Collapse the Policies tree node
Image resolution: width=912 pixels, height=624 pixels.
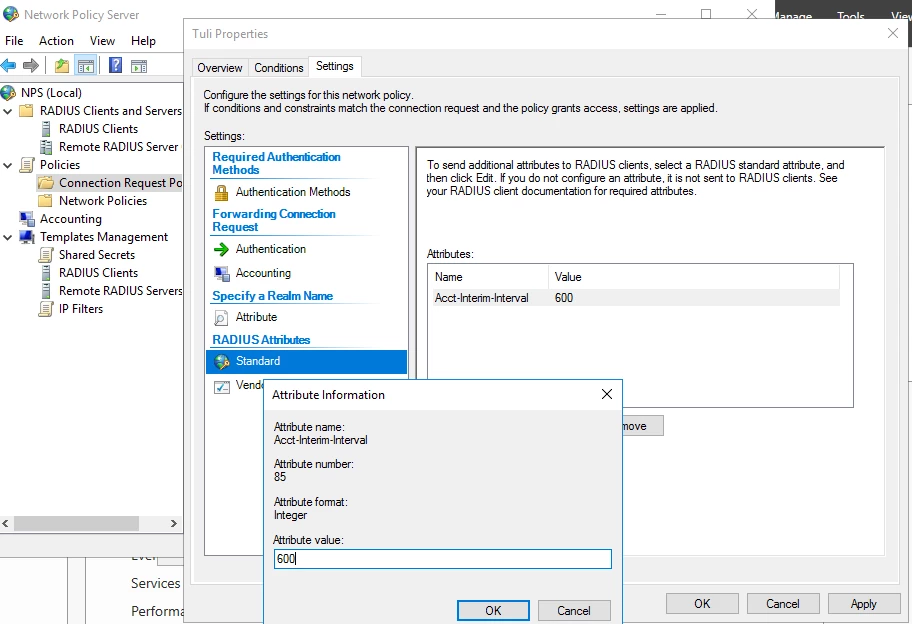(x=8, y=165)
